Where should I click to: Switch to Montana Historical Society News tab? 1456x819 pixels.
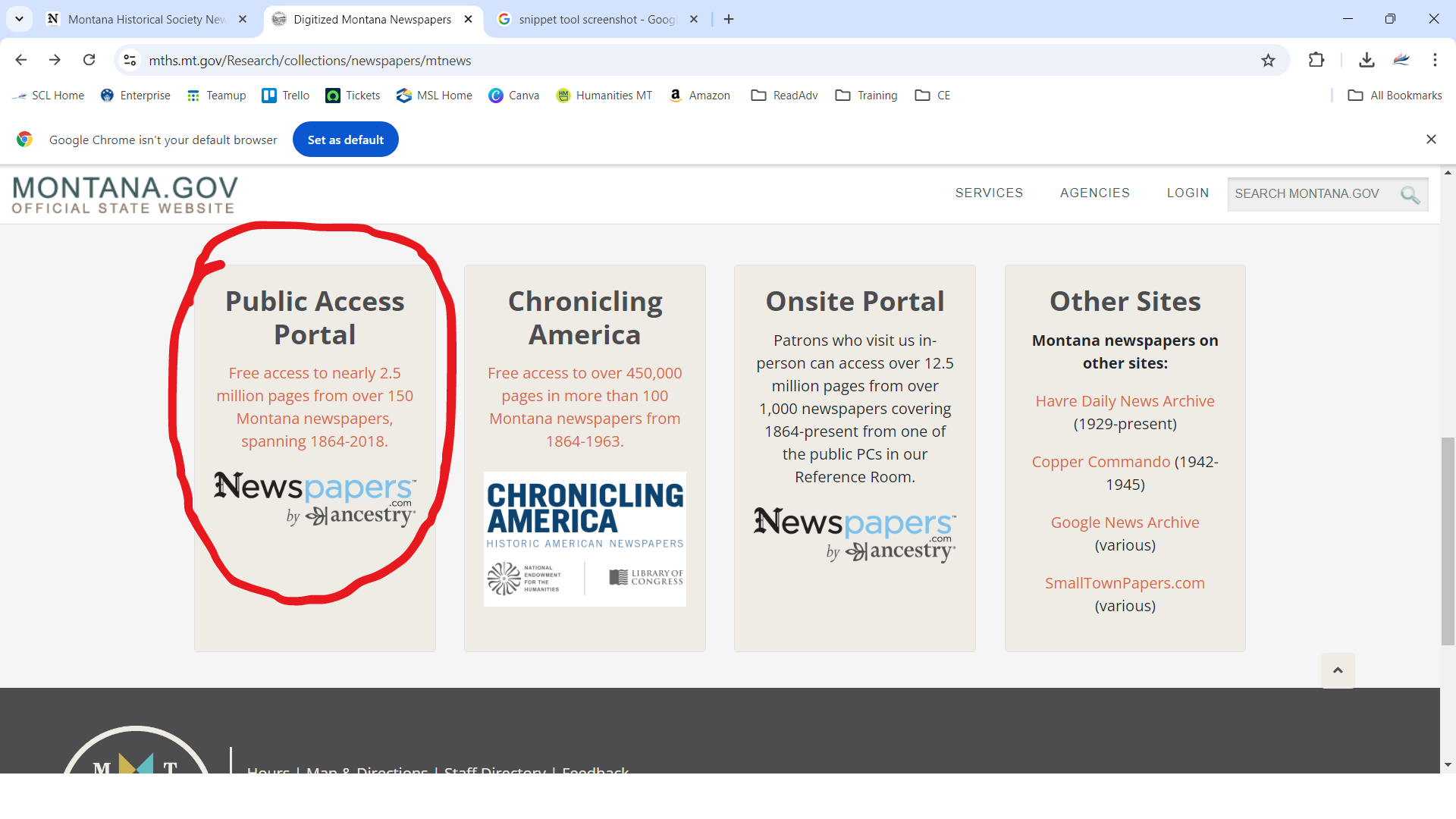146,20
